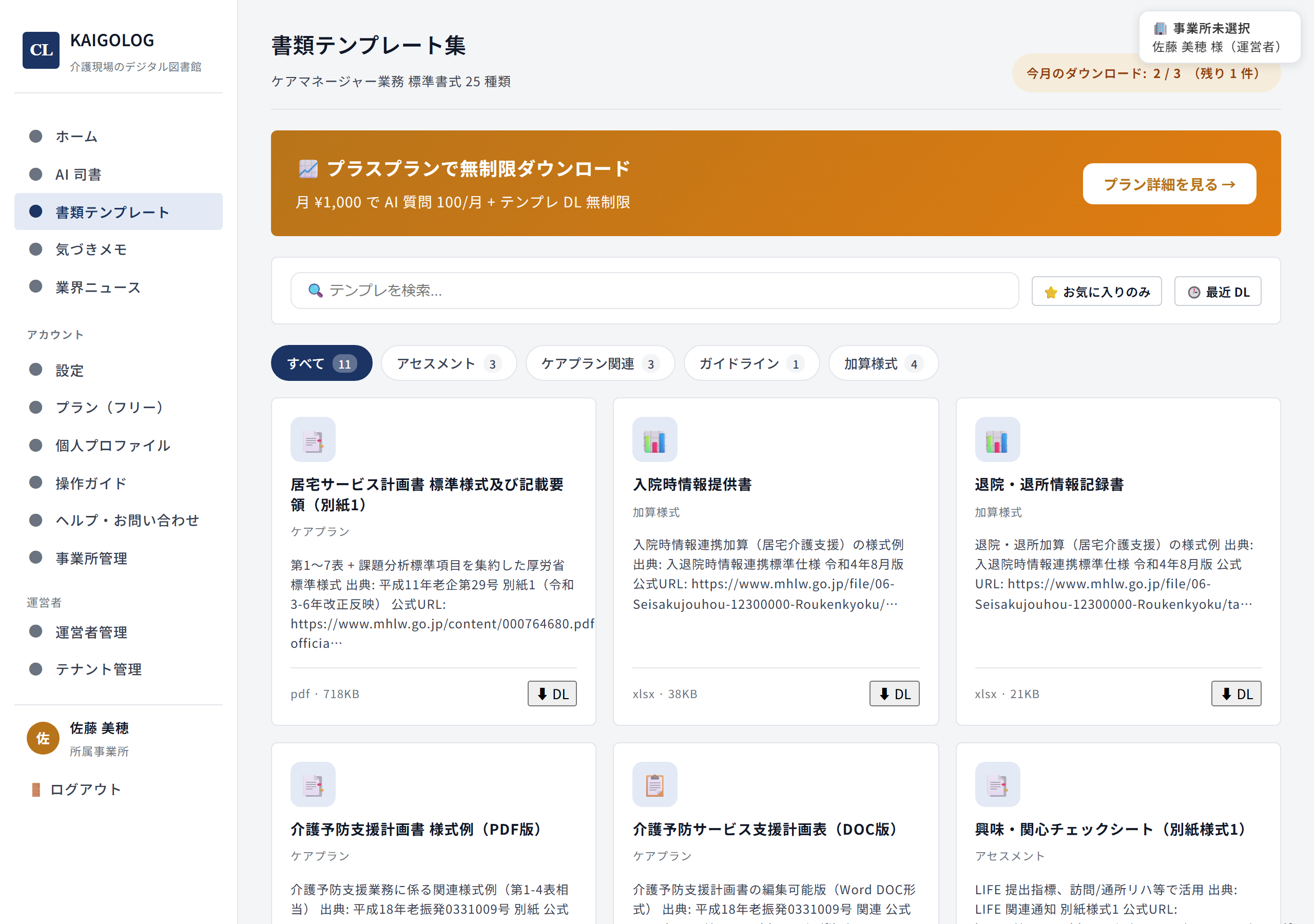This screenshot has width=1314, height=924.
Task: Open 事業所管理 in the sidebar
Action: pos(118,557)
